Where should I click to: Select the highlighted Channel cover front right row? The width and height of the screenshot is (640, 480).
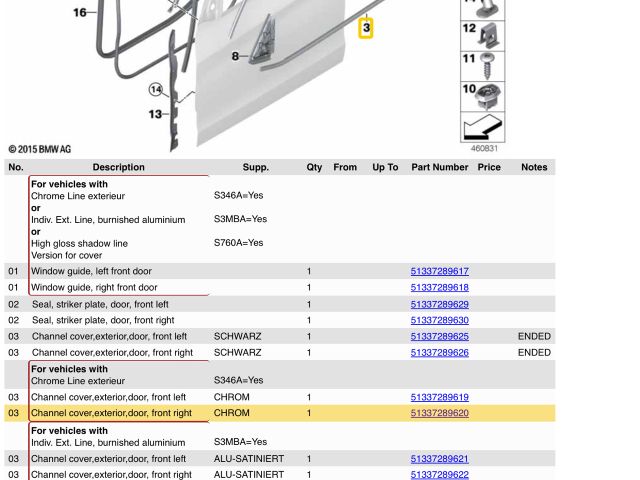(111, 414)
